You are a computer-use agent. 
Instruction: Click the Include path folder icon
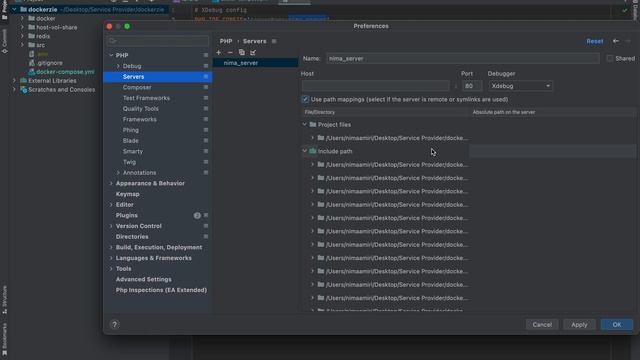tap(313, 151)
